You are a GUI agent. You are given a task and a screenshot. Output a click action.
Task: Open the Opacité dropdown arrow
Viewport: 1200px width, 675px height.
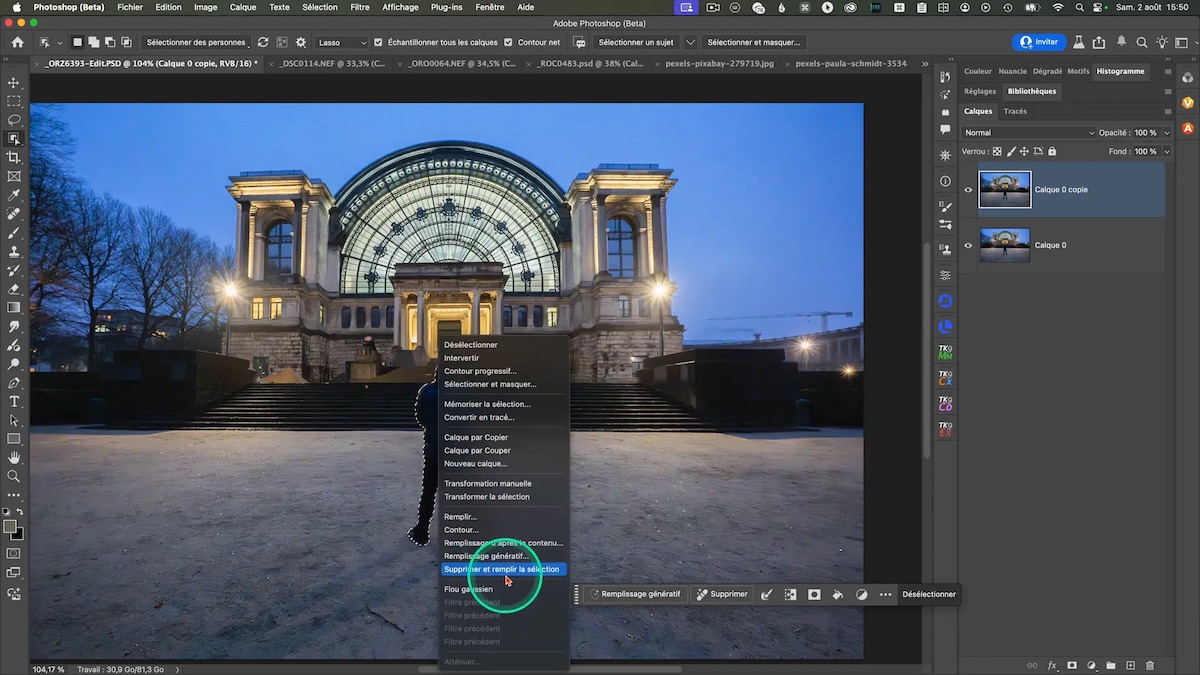[x=1166, y=133]
